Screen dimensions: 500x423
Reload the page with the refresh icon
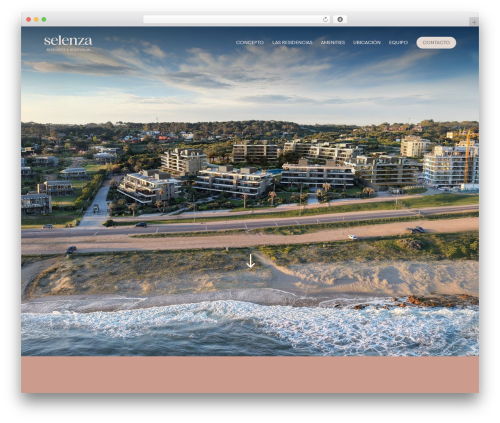(325, 19)
